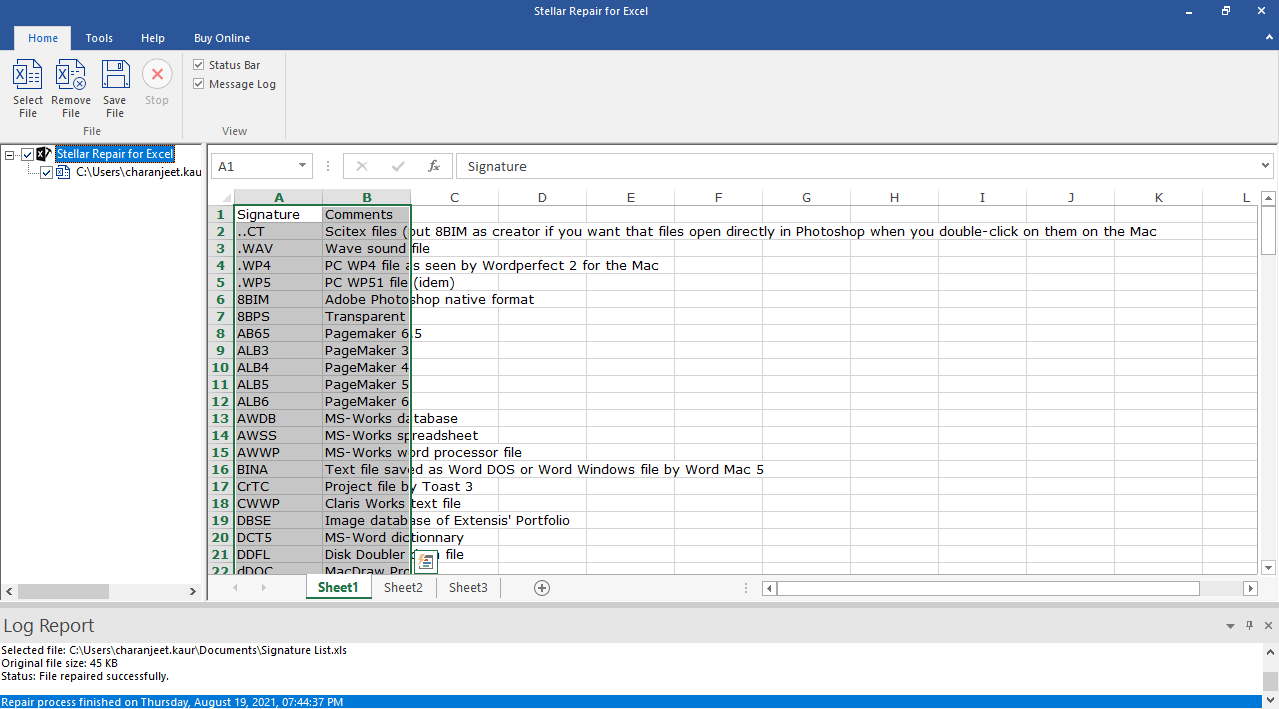The width and height of the screenshot is (1279, 709).
Task: Click cell B14 MS-Works spreadsheet
Action: tap(366, 435)
